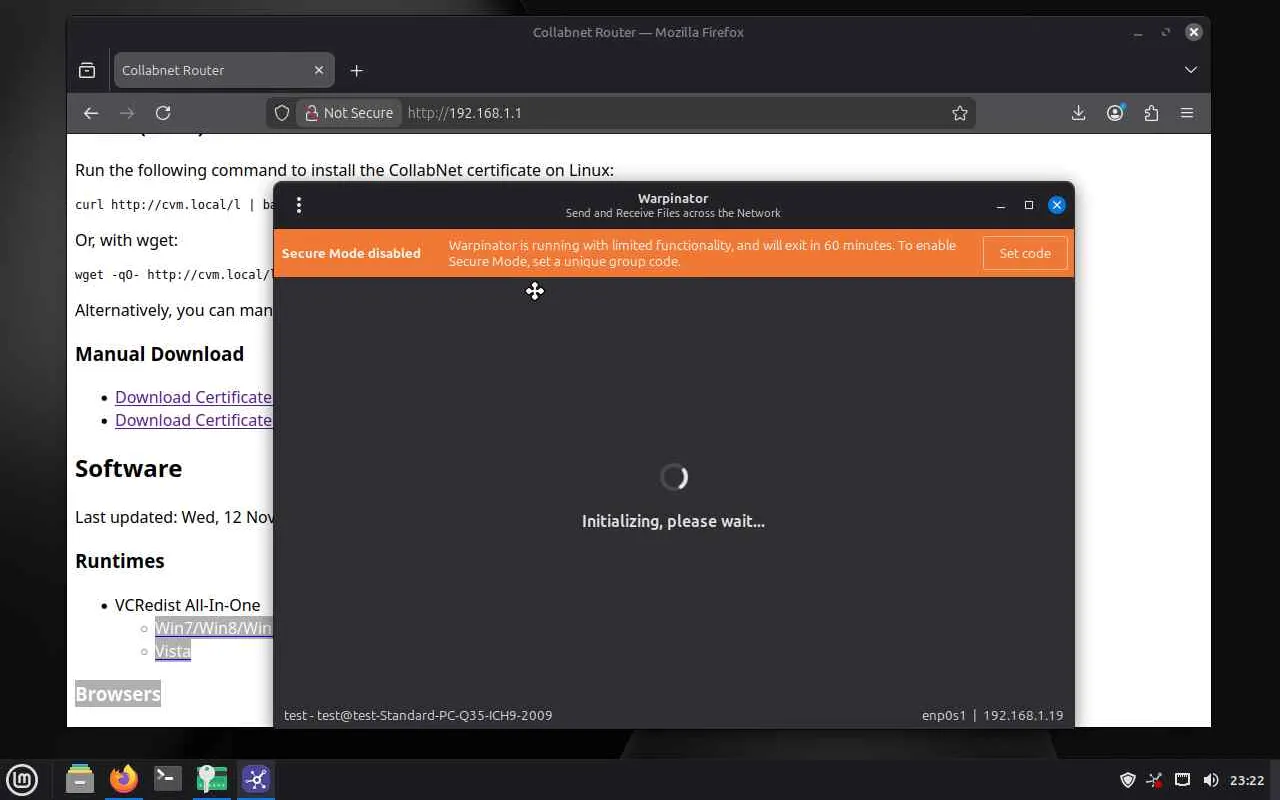
Task: Minimize the Firefox window
Action: [1138, 32]
